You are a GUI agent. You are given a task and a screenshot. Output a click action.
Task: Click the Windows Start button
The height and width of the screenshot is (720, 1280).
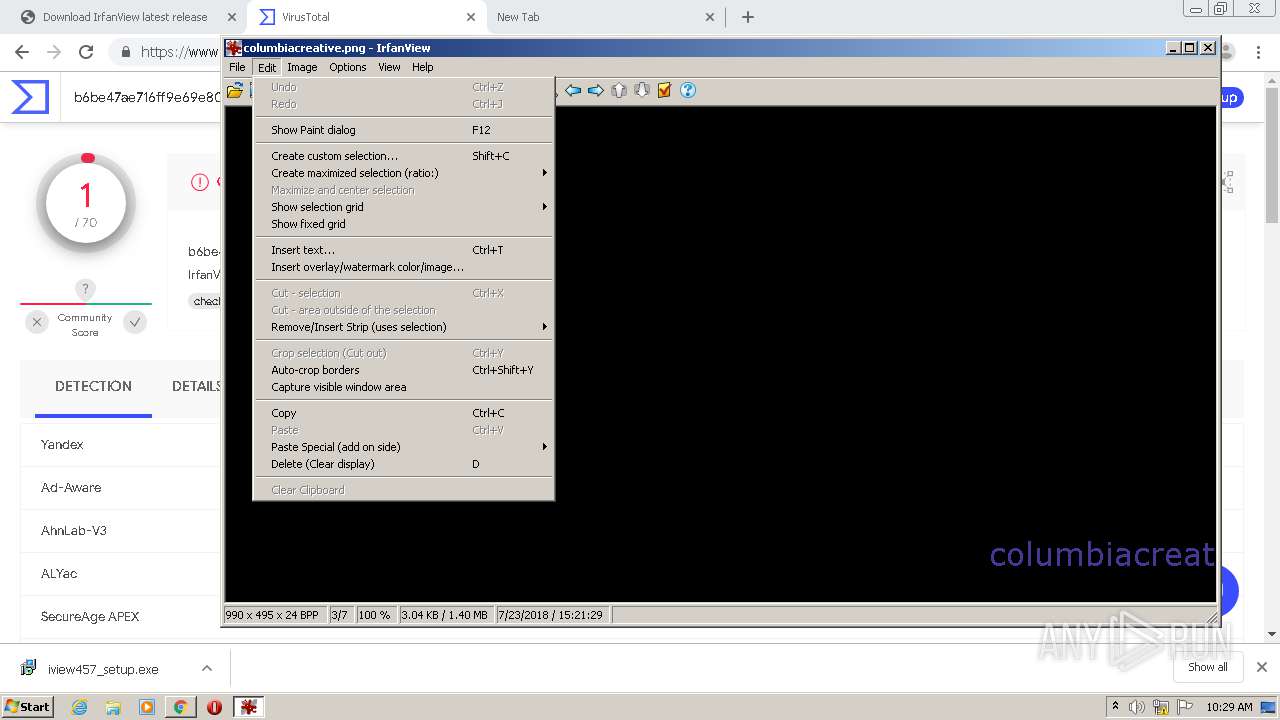coord(28,707)
